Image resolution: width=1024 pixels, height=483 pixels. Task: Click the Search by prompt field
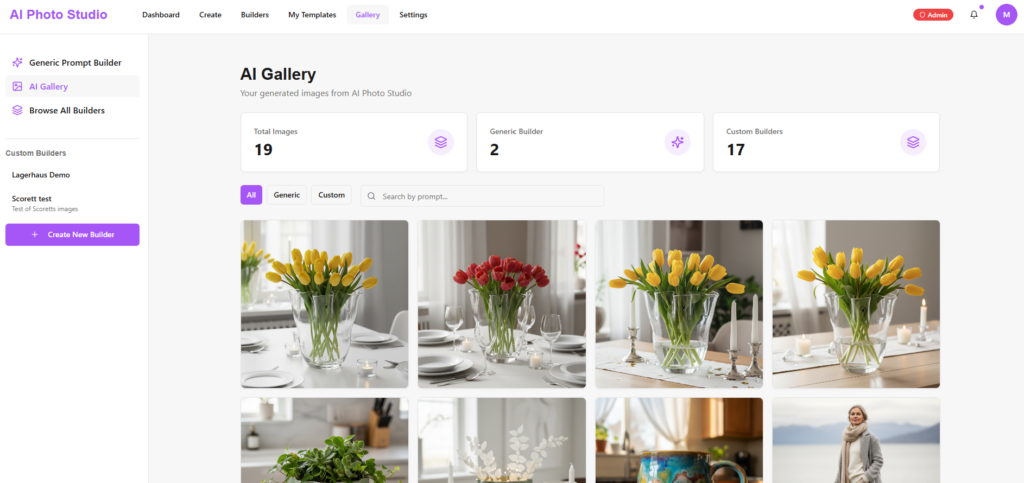coord(482,196)
